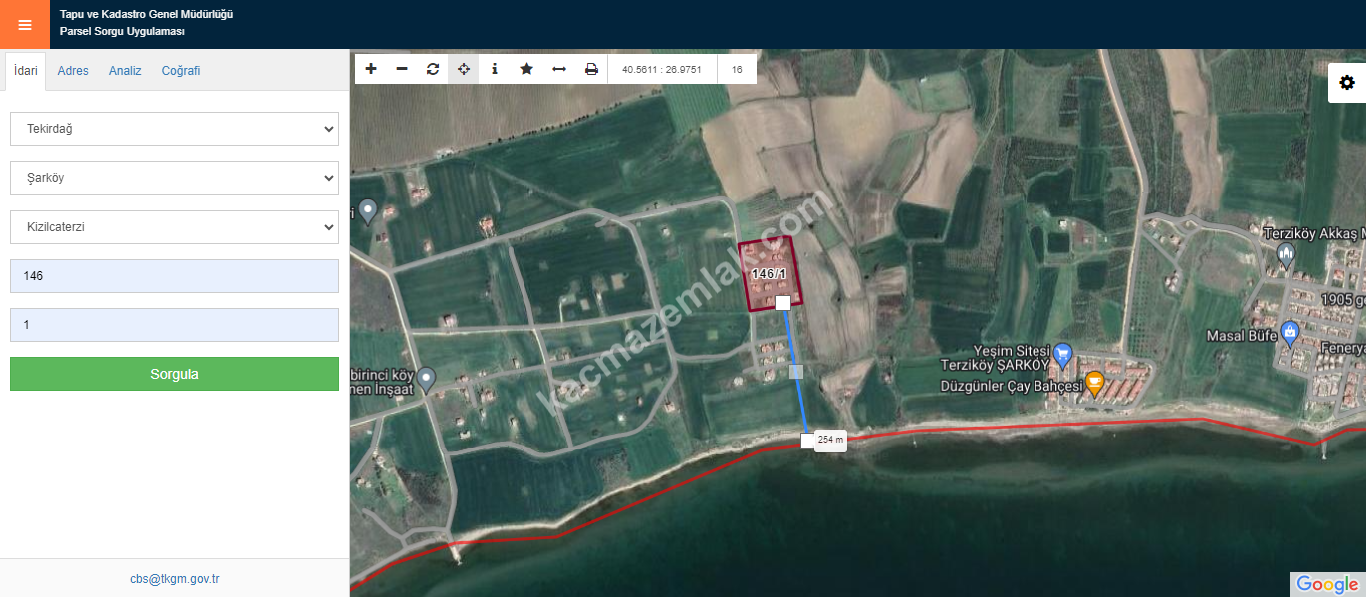Click the info tool icon

(495, 69)
